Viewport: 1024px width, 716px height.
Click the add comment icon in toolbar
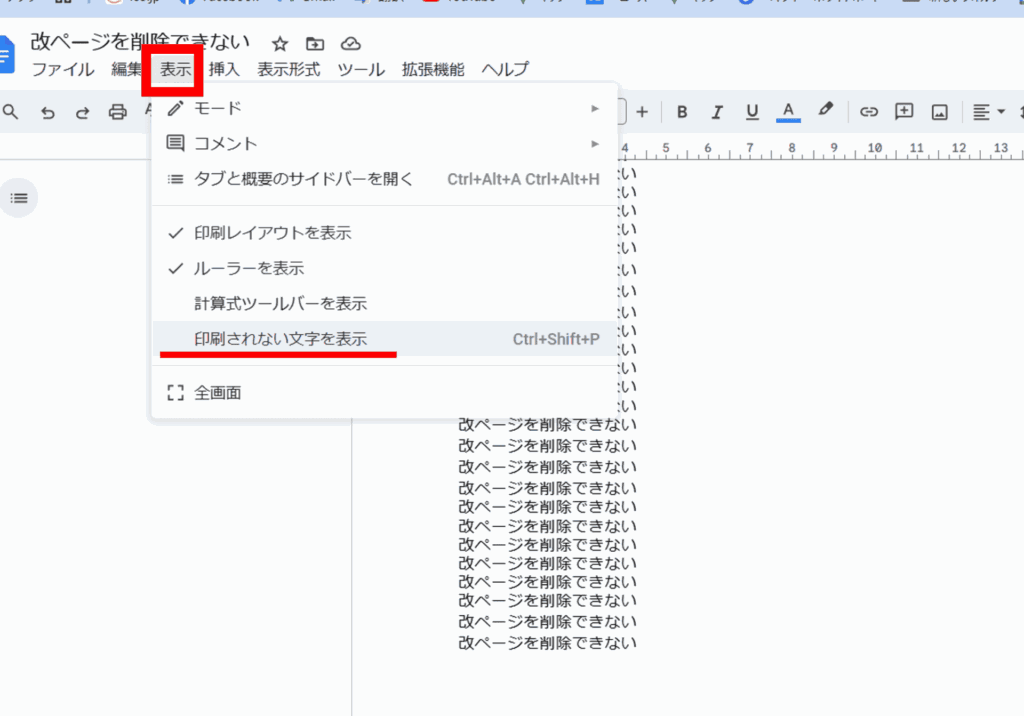(904, 112)
